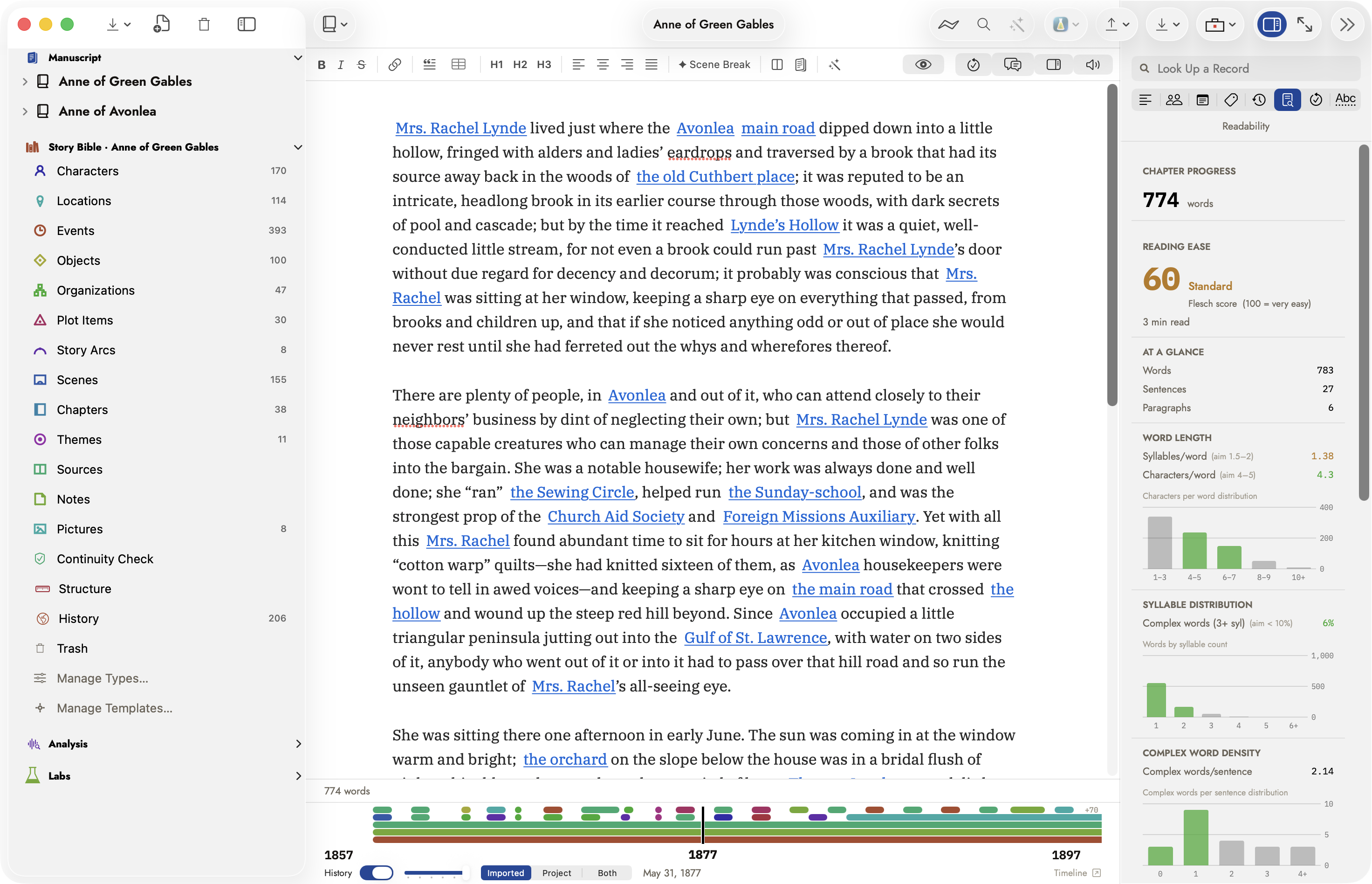Toggle the right inspector panel button
The image size is (1372, 884).
1271,24
